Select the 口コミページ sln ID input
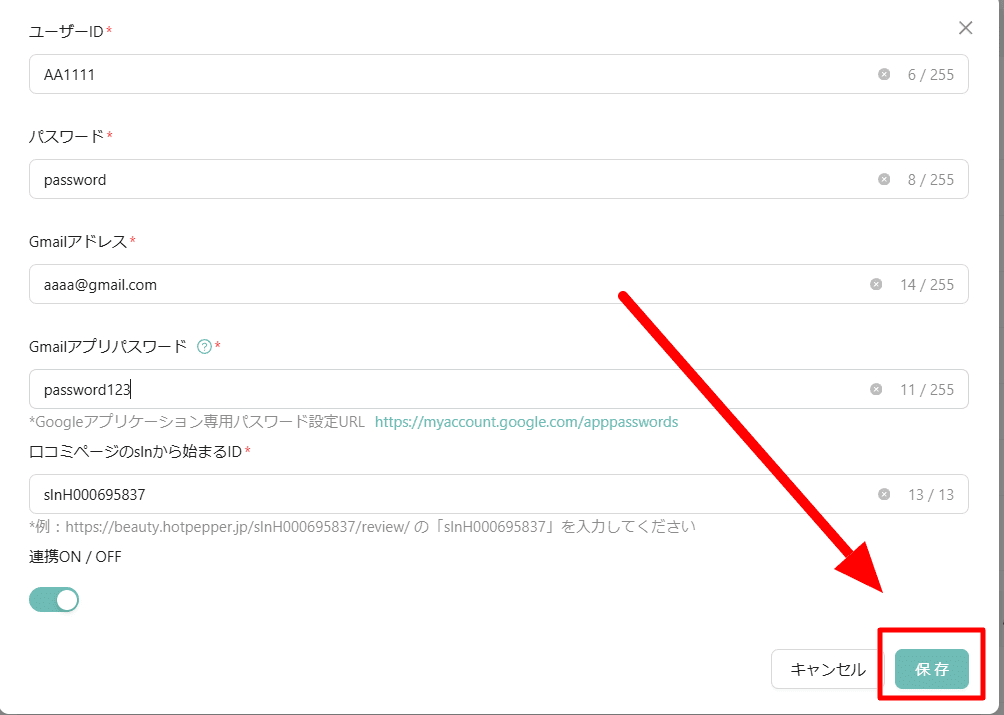The height and width of the screenshot is (715, 1004). [450, 494]
